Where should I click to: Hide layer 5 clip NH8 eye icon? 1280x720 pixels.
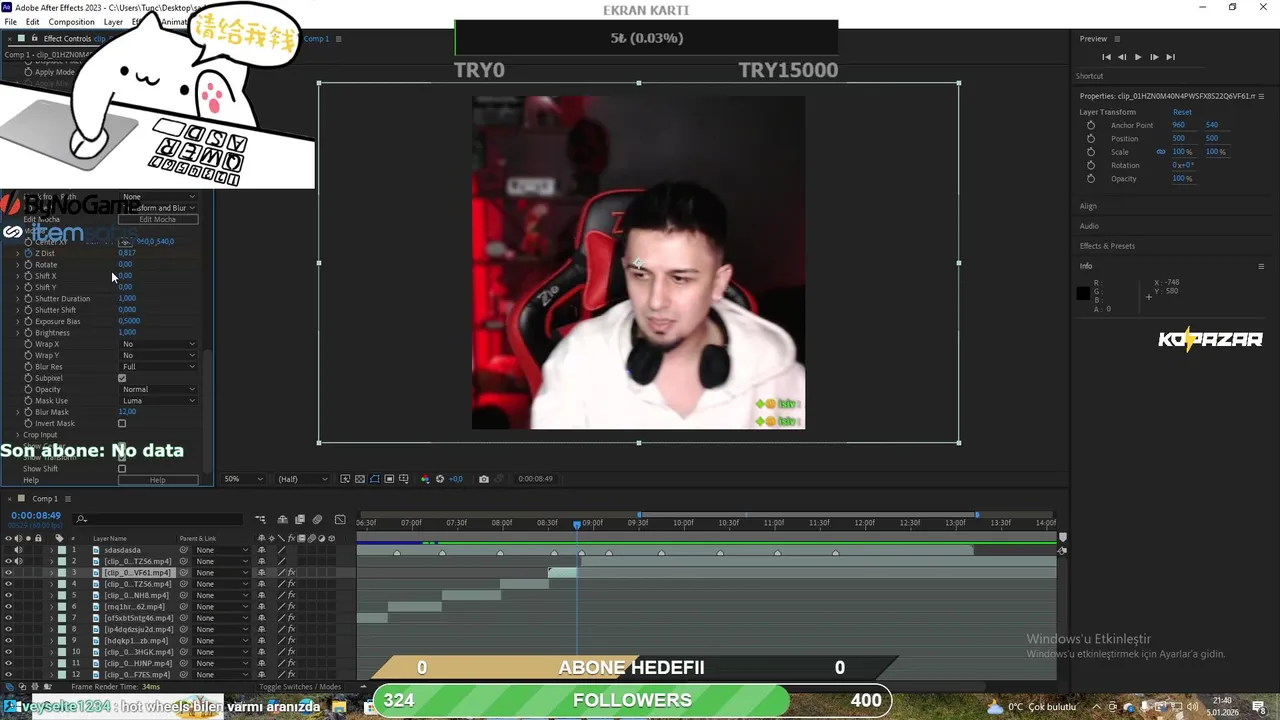[x=8, y=596]
